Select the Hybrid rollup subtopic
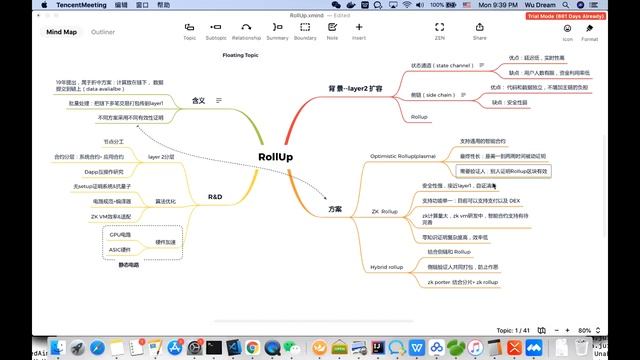Screen dimensions: 640x360 click(x=387, y=267)
